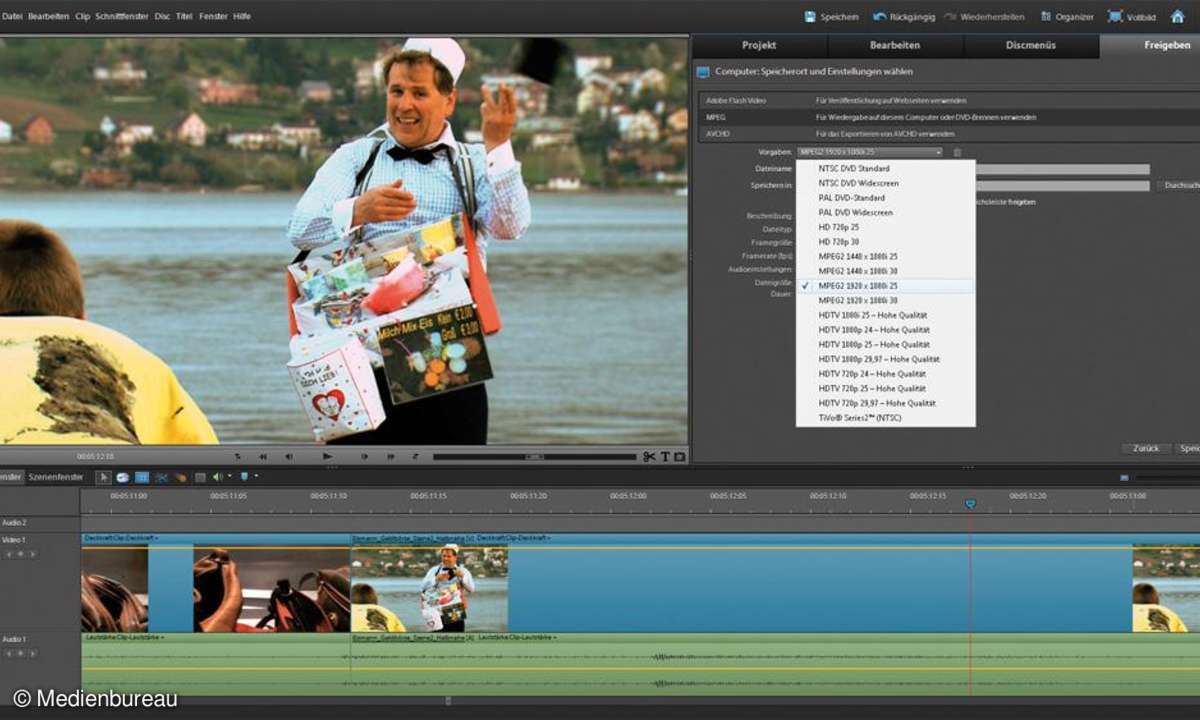
Task: Choose PAL DVD Widescreen preset
Action: [885, 213]
